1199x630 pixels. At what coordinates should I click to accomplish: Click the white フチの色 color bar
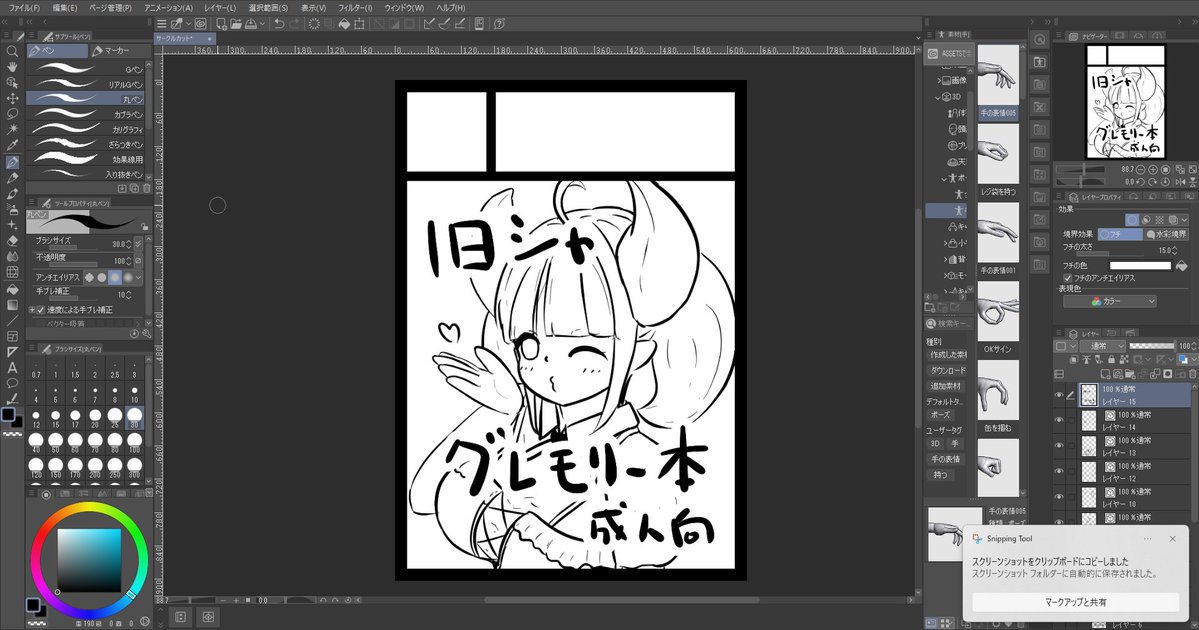[1140, 266]
